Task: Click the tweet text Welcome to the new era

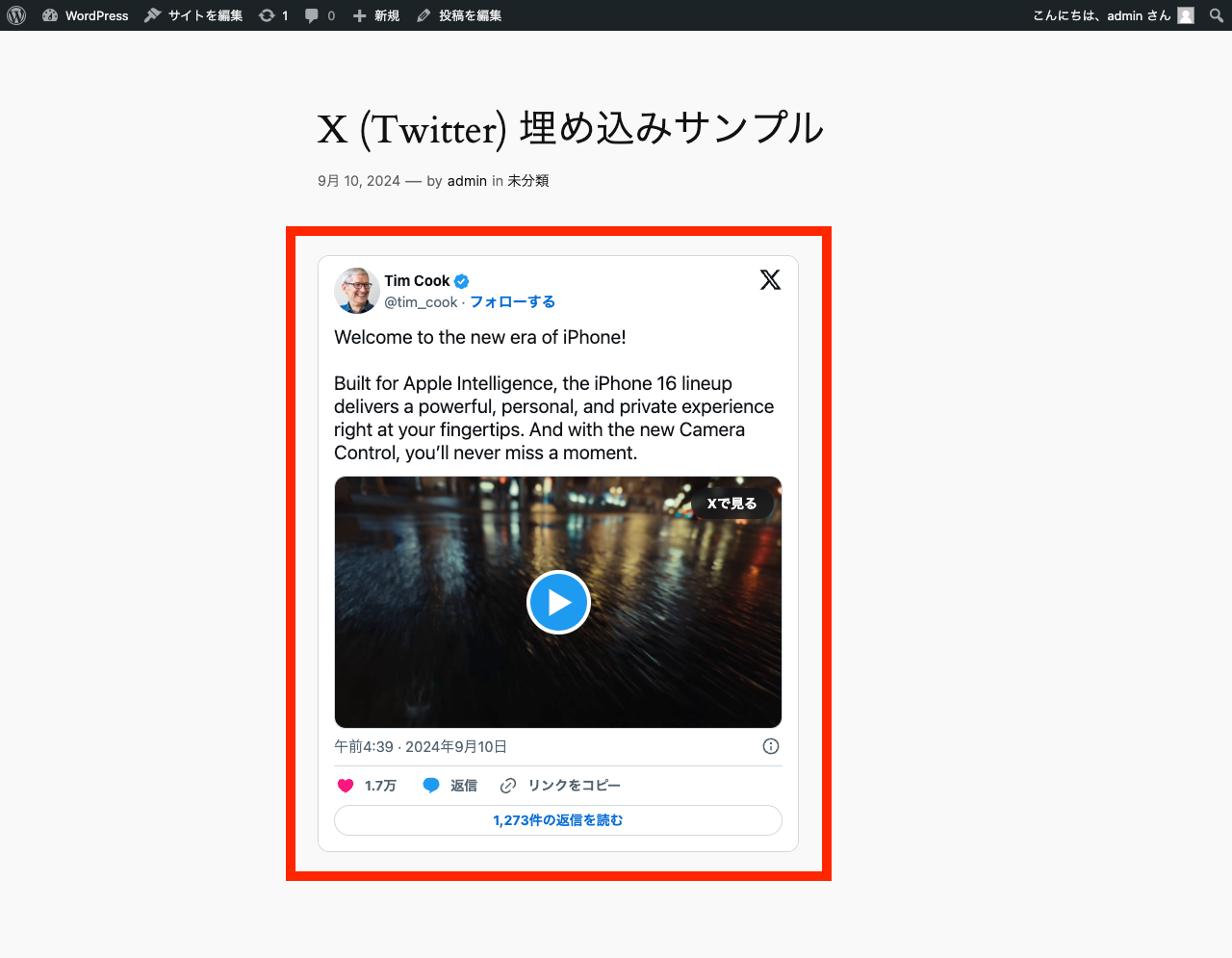Action: pyautogui.click(x=480, y=338)
